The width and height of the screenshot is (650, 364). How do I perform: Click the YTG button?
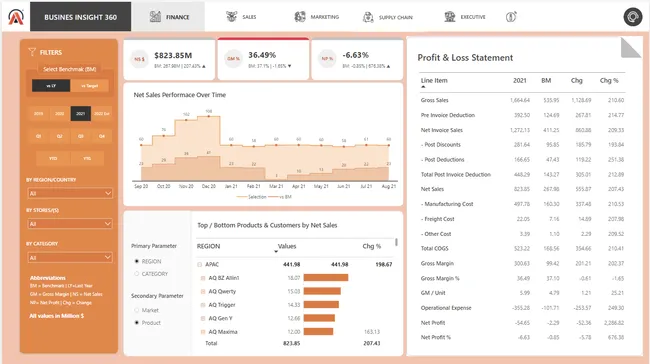pyautogui.click(x=87, y=158)
